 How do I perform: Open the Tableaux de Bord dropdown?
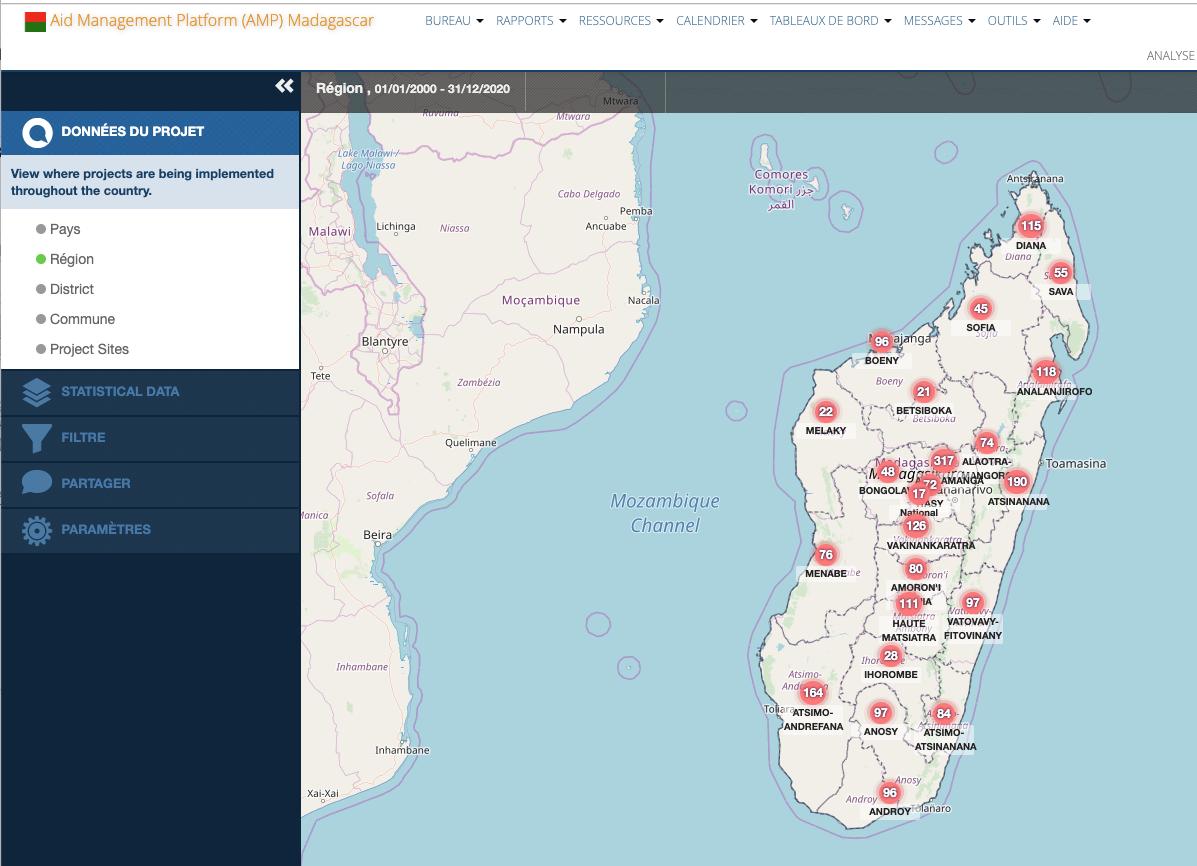[x=829, y=20]
